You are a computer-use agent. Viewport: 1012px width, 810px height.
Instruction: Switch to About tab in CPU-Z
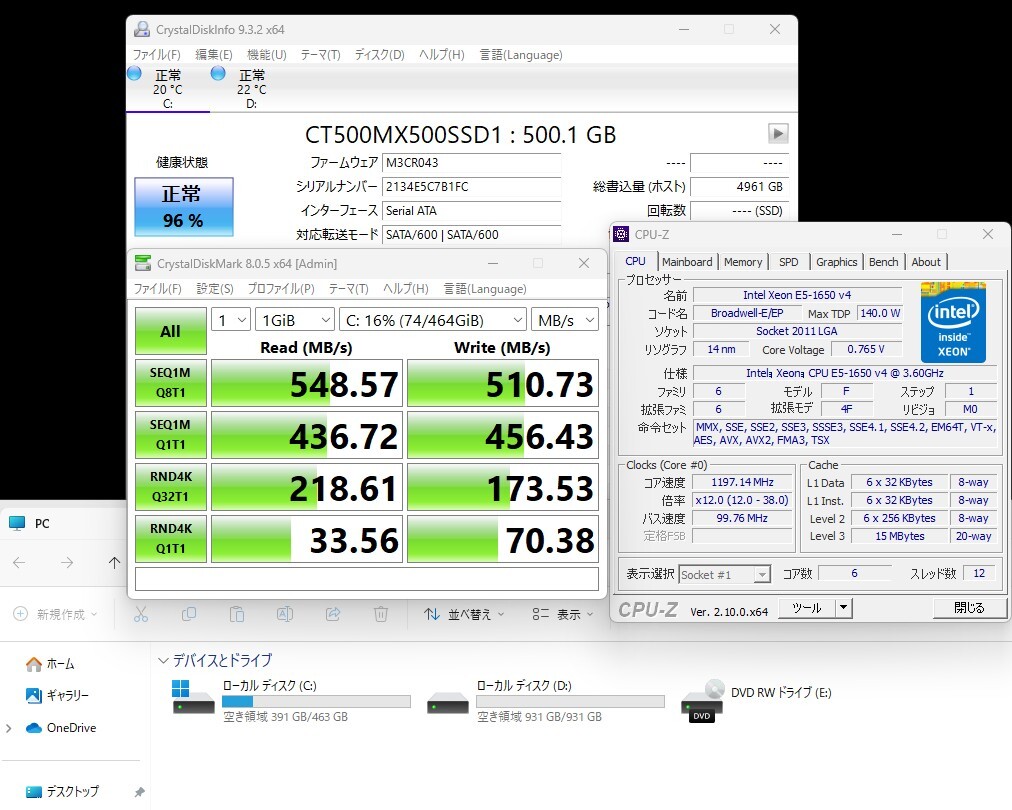[926, 261]
